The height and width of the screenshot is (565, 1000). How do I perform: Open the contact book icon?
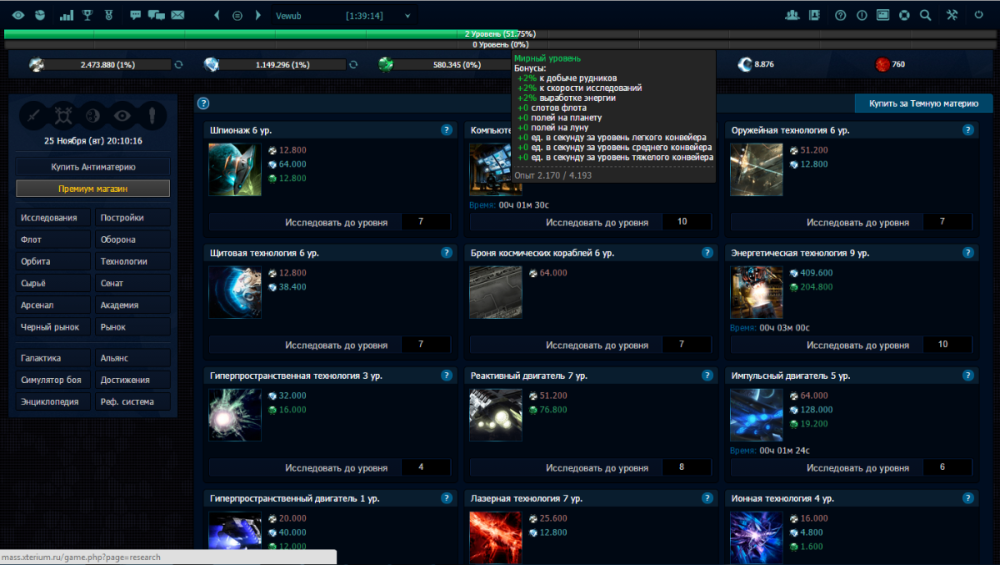pyautogui.click(x=814, y=15)
